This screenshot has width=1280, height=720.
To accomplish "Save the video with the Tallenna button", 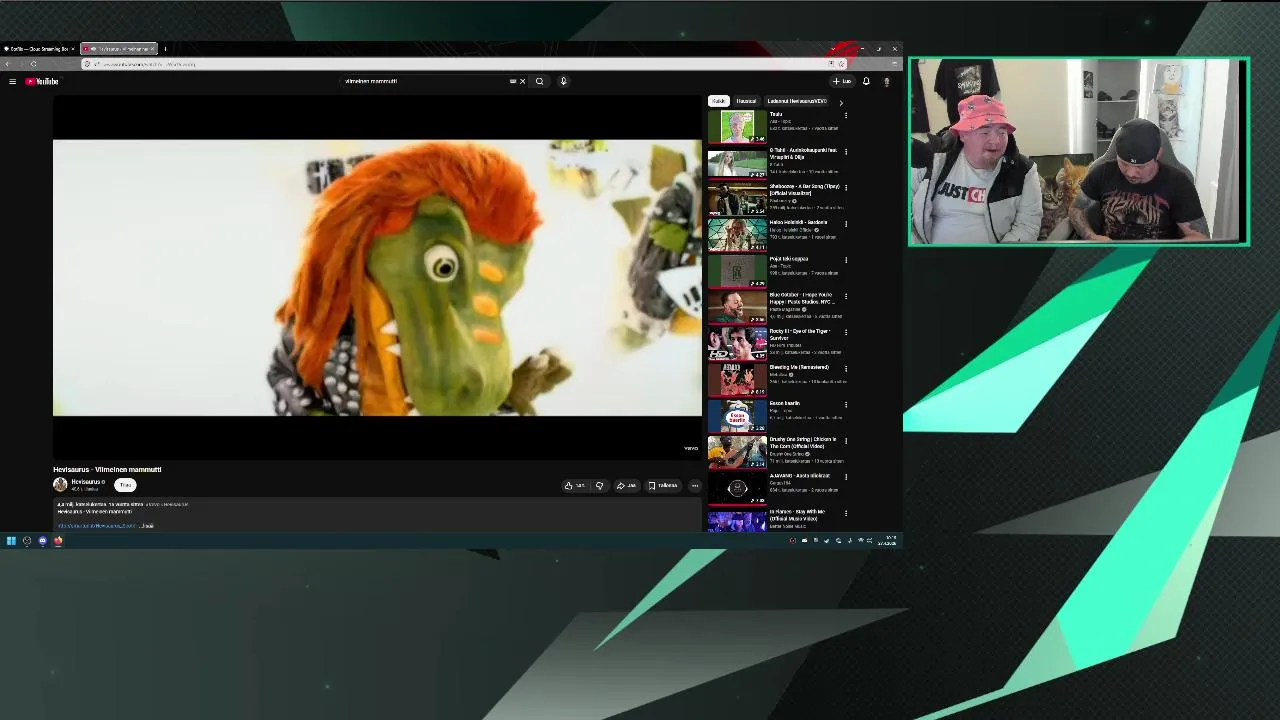I will point(663,485).
